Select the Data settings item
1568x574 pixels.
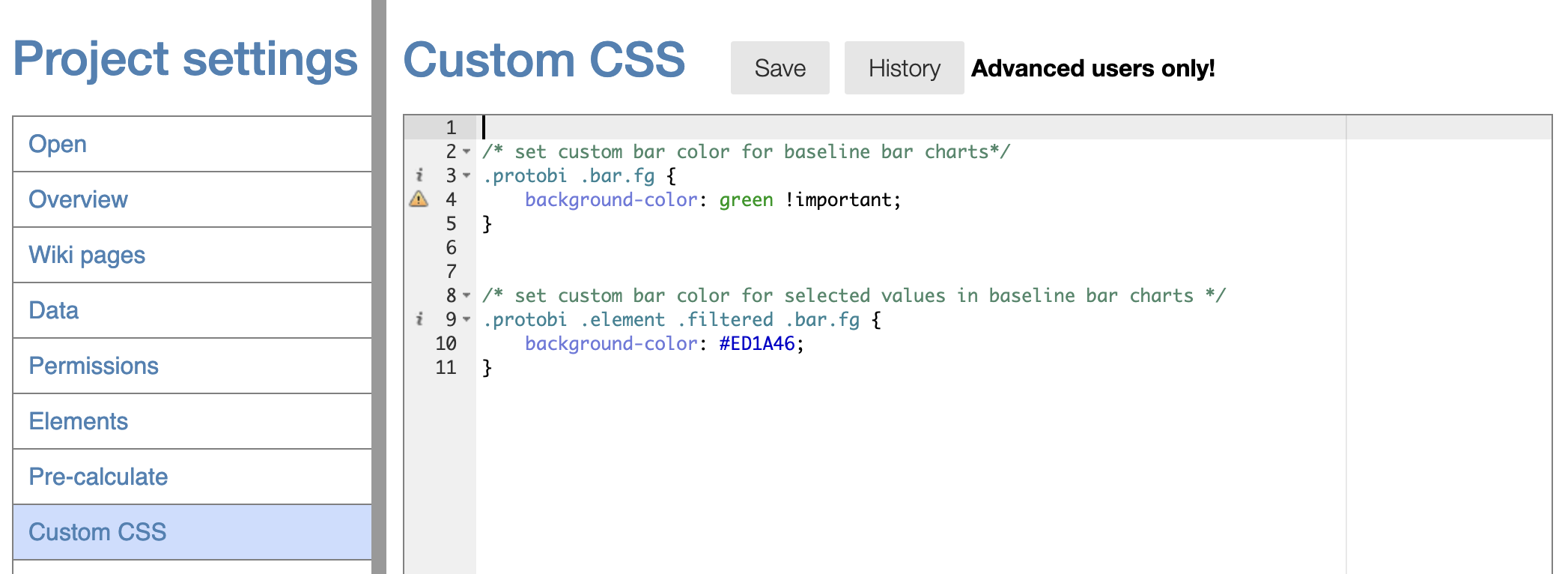click(x=54, y=310)
